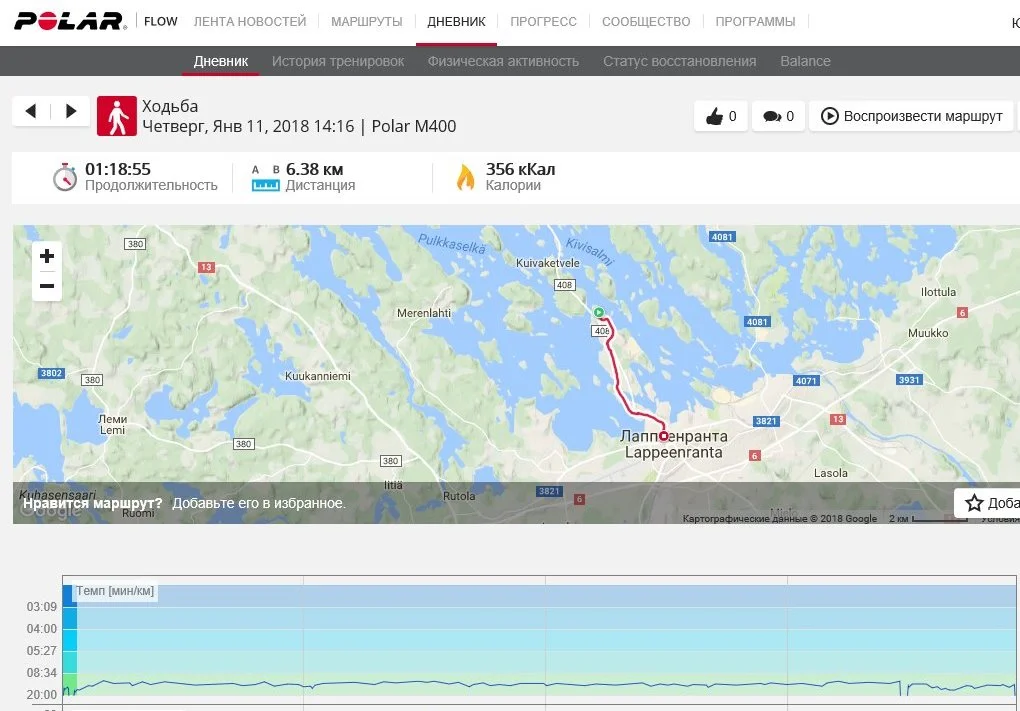Click the green route start marker
This screenshot has height=711, width=1020.
pos(598,312)
